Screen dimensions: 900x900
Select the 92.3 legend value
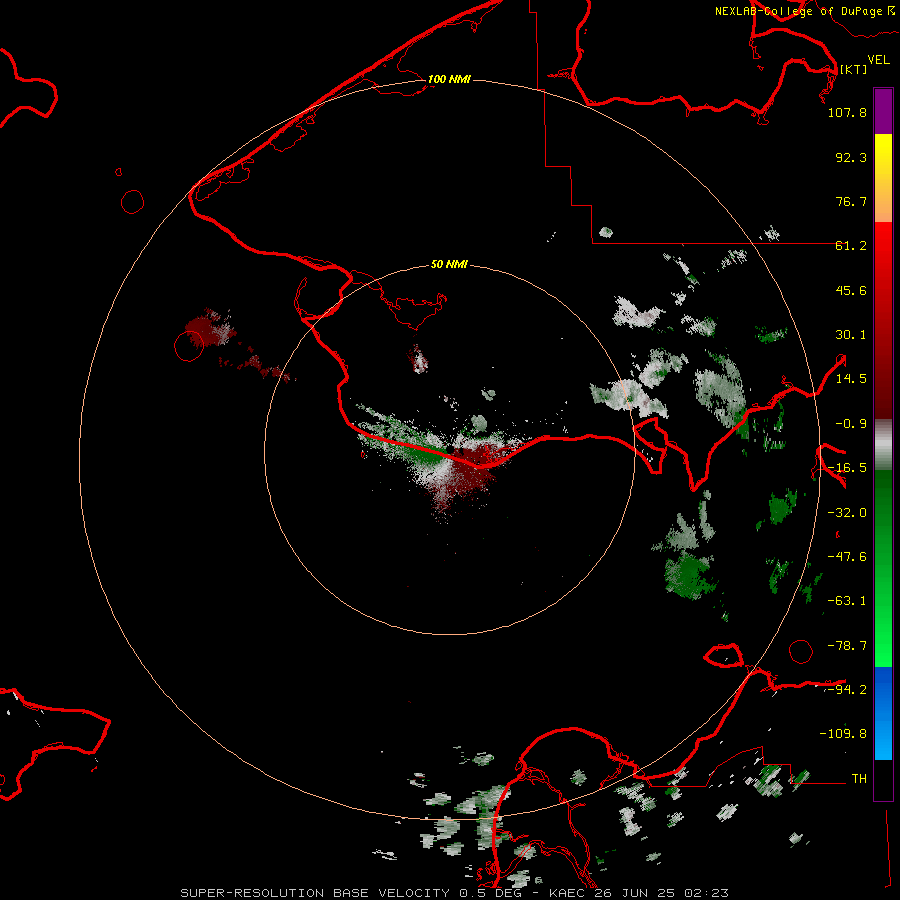point(851,157)
